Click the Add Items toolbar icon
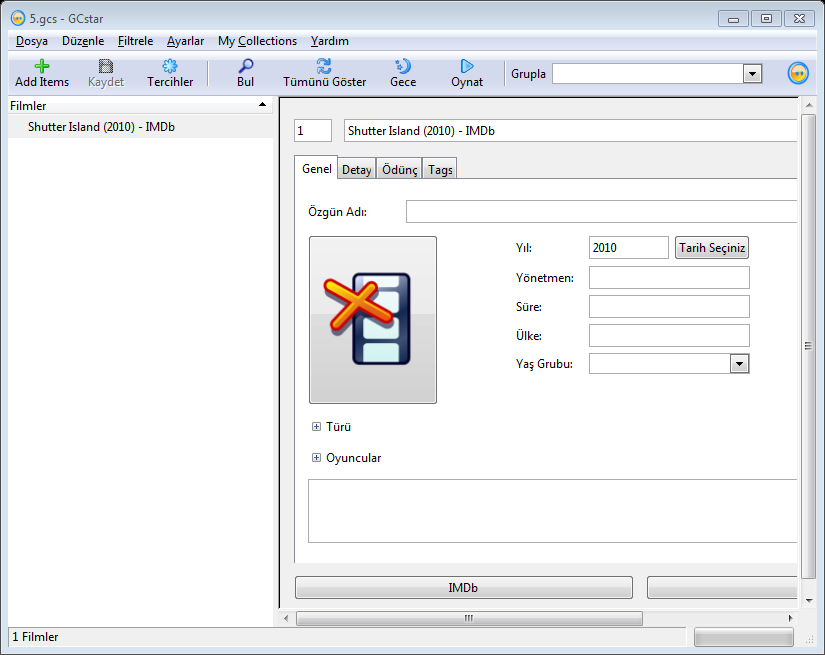The image size is (825, 655). point(41,67)
